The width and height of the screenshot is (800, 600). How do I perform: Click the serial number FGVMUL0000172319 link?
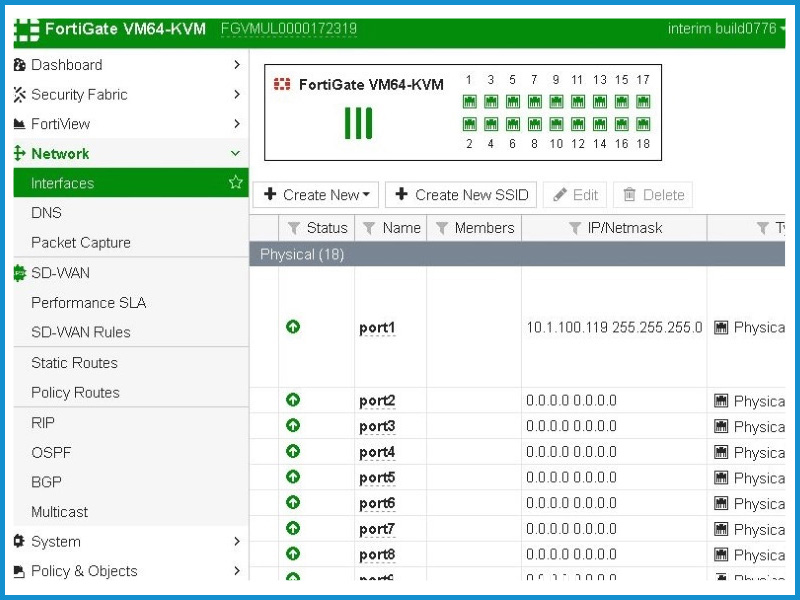[x=289, y=29]
